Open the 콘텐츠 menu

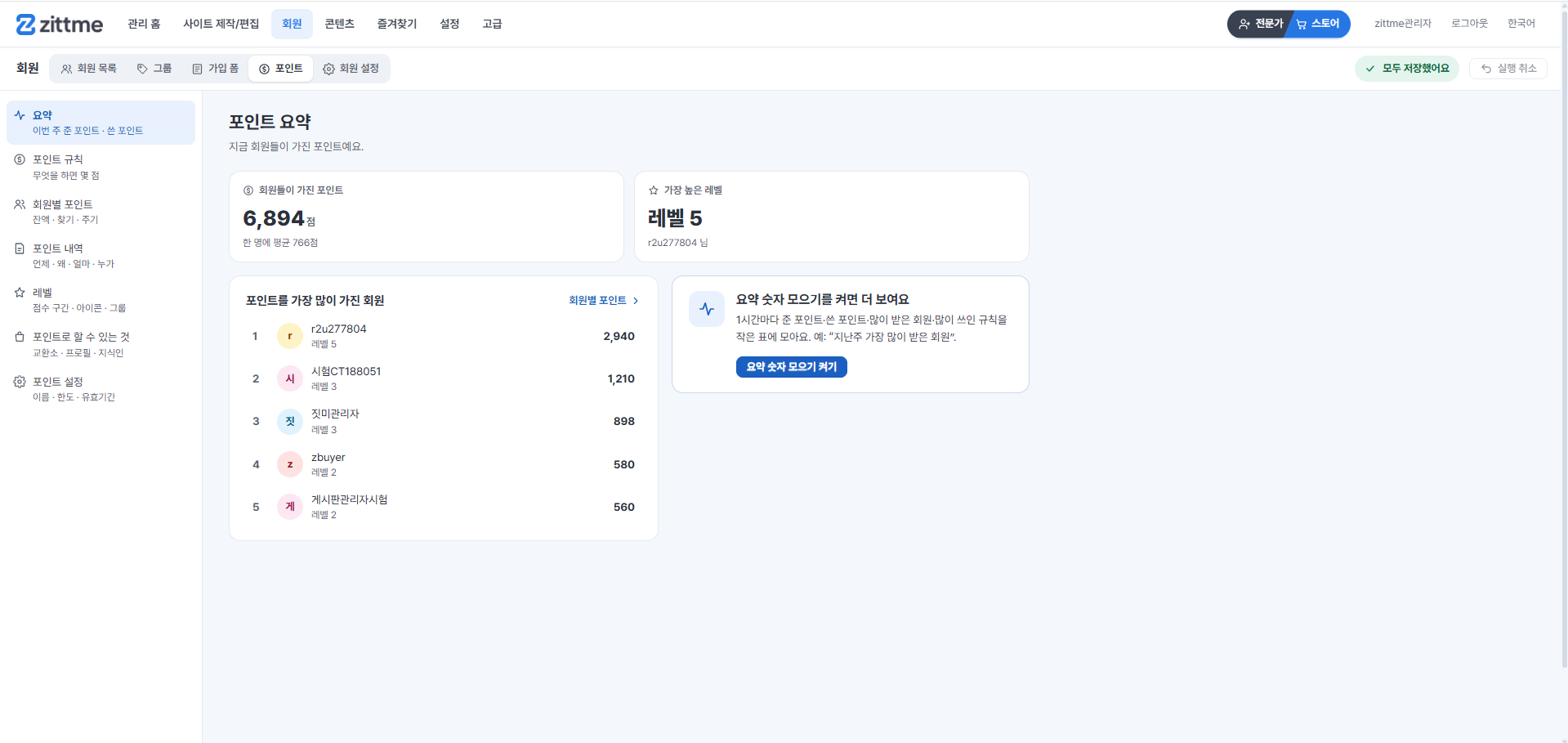339,24
